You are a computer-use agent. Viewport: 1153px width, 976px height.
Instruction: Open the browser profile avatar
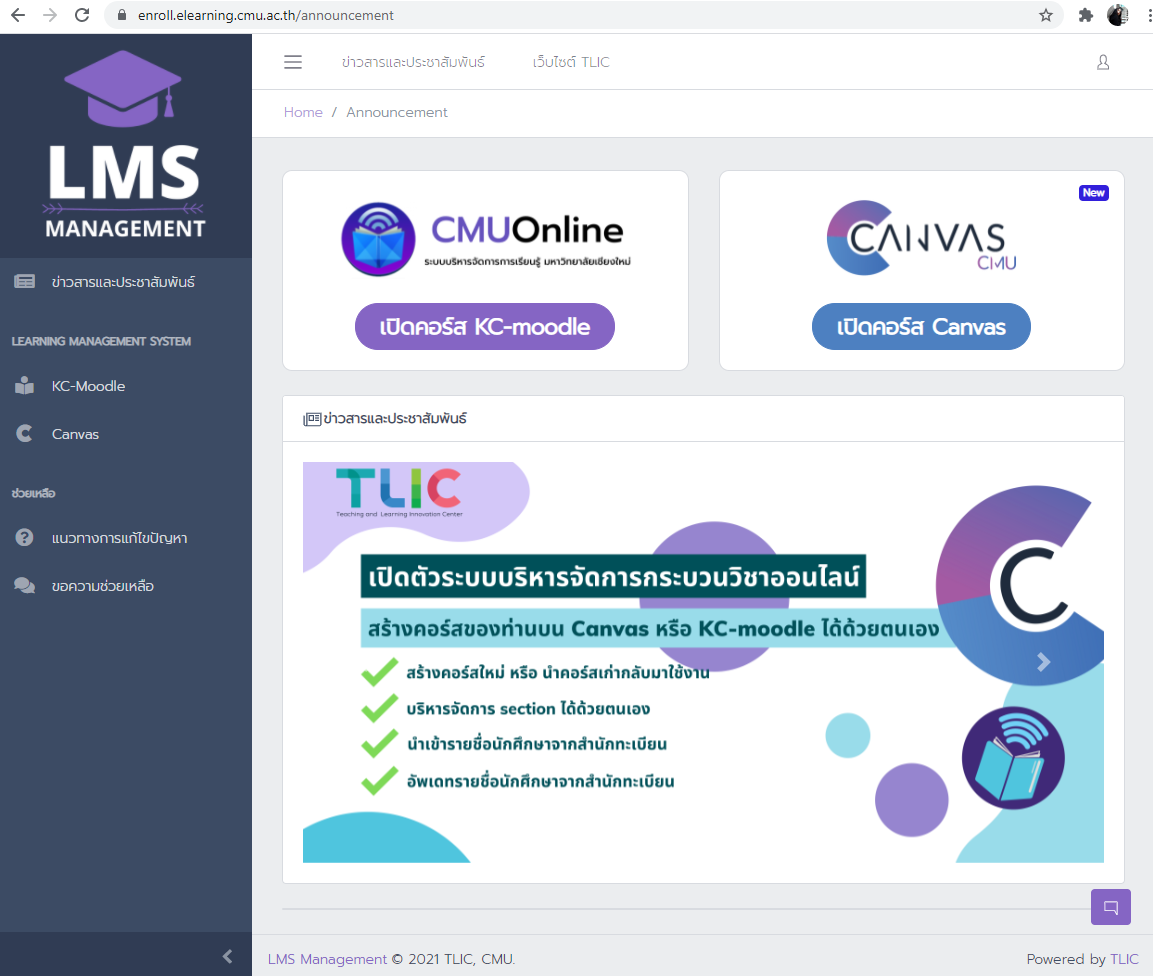1118,15
